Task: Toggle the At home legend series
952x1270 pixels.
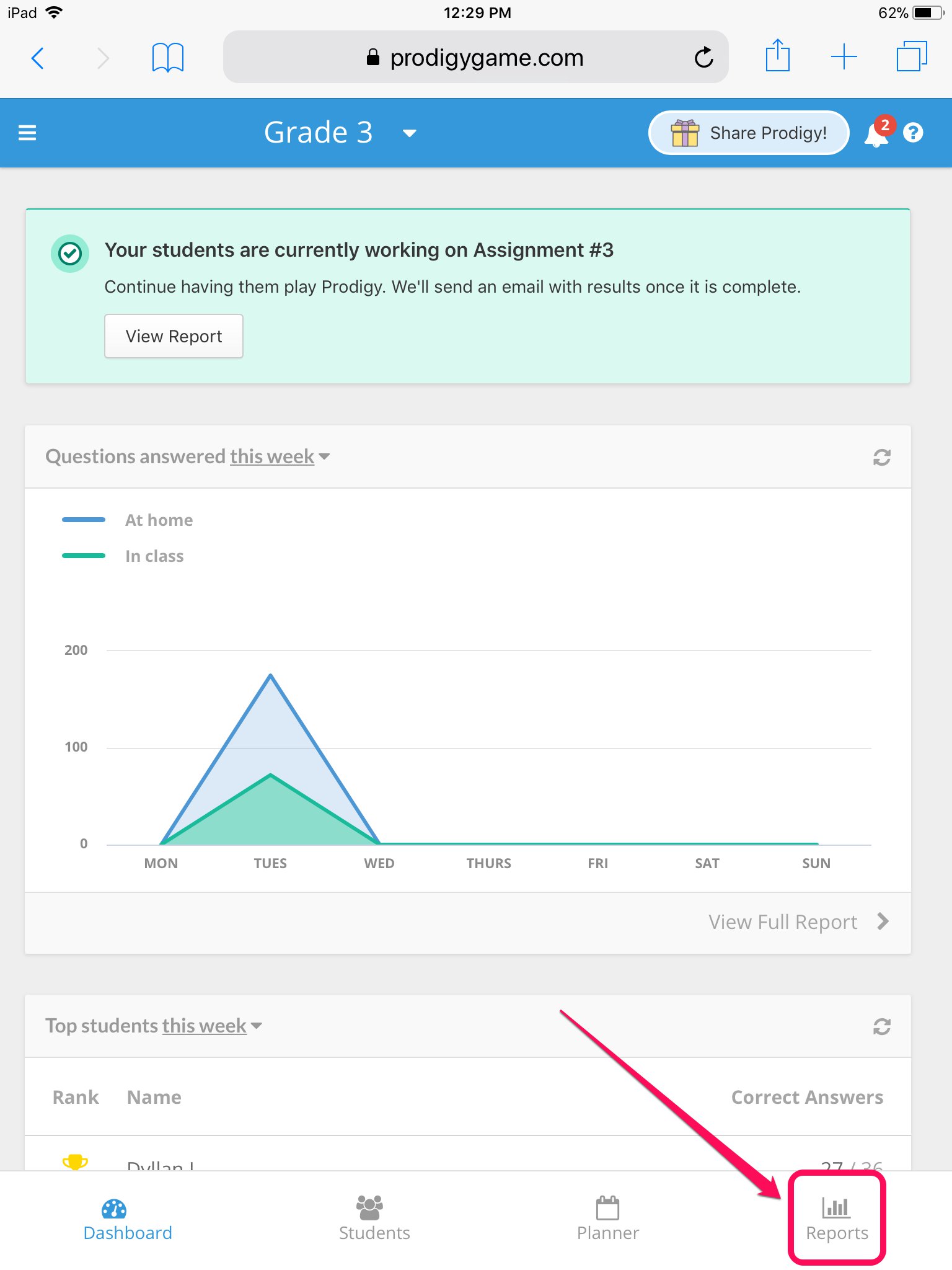Action: click(128, 520)
